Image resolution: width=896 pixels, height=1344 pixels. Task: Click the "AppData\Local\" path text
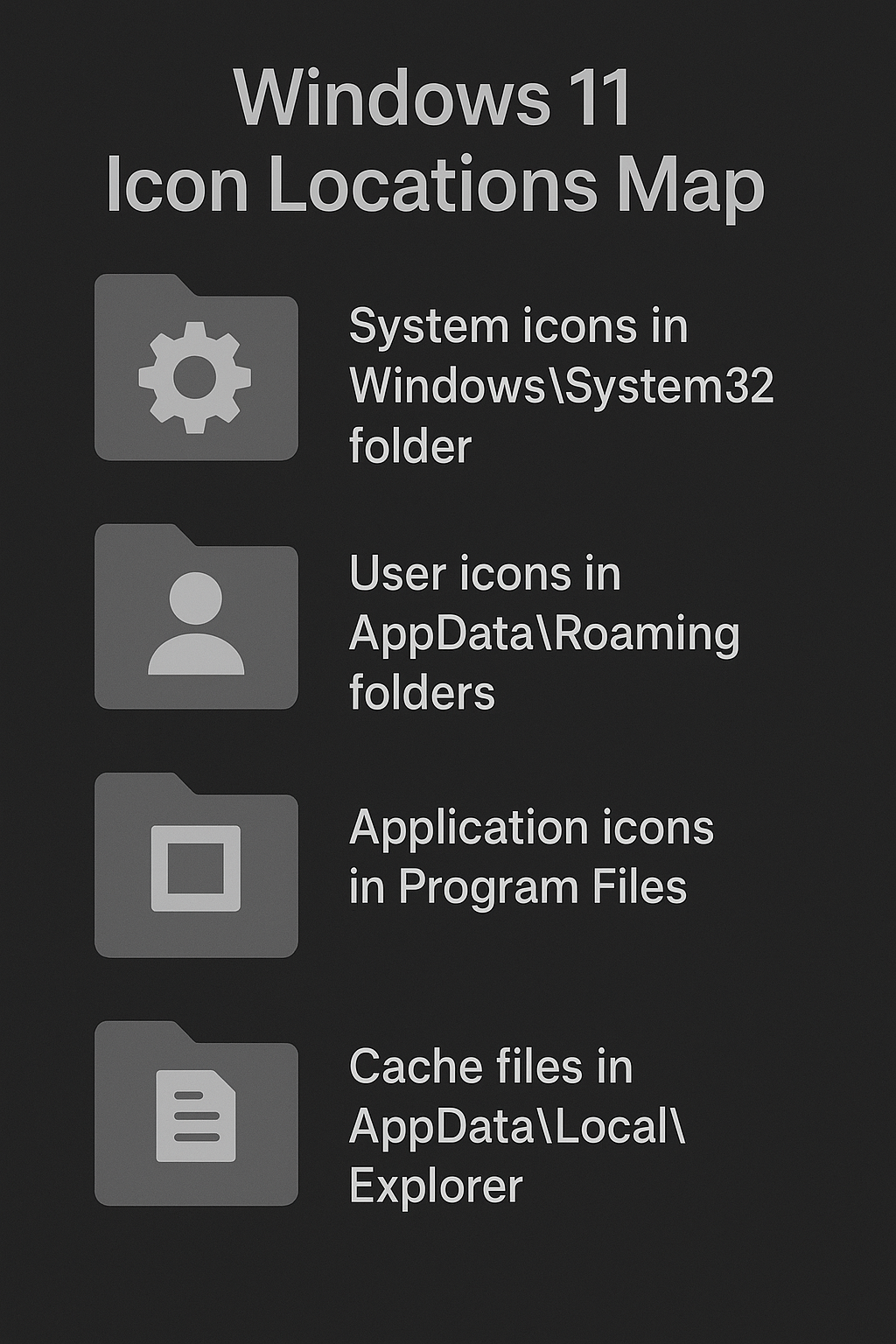[x=516, y=1127]
